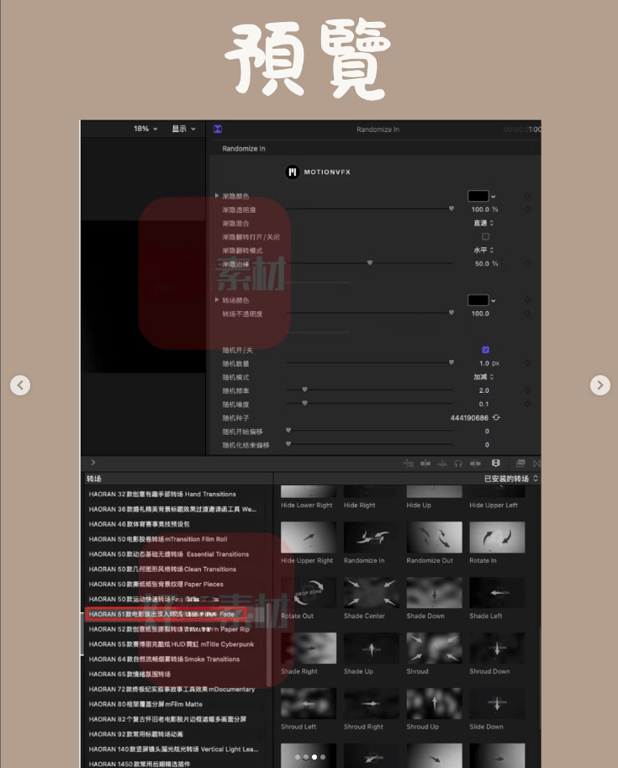Select category HAORAN 50 mTransition Film Roll

(x=158, y=539)
